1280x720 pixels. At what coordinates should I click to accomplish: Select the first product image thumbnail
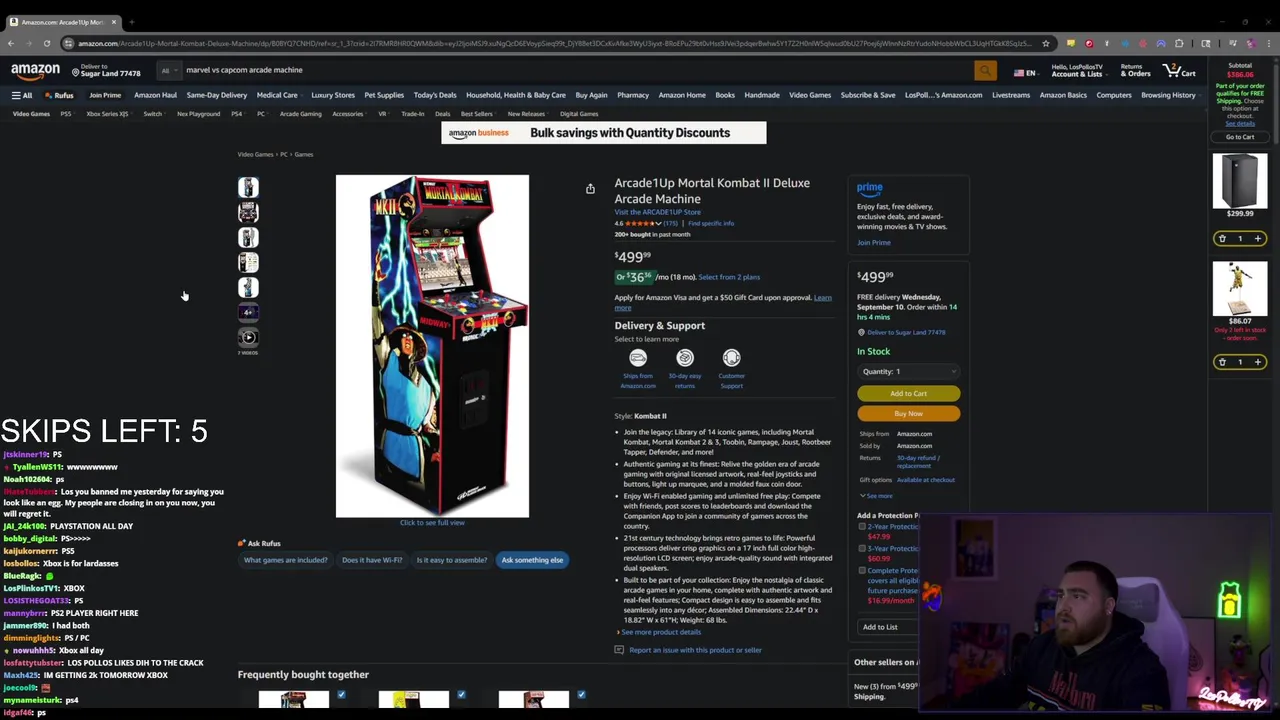(248, 187)
